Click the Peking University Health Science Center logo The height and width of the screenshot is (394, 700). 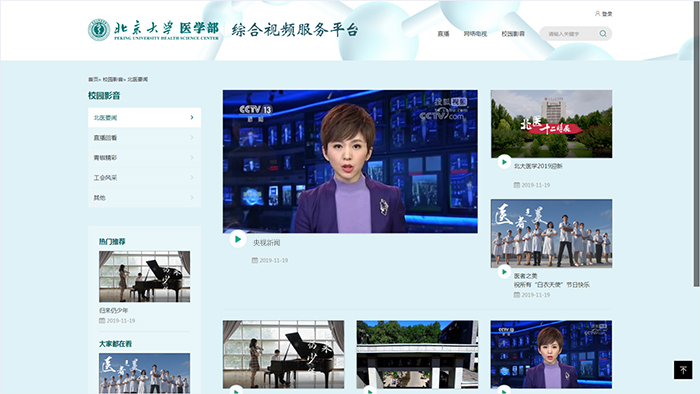tap(154, 30)
